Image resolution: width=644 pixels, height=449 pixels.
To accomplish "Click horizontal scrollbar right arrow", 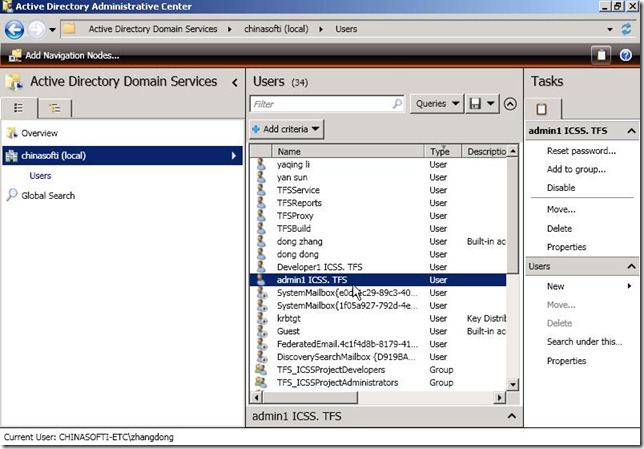I will click(499, 397).
